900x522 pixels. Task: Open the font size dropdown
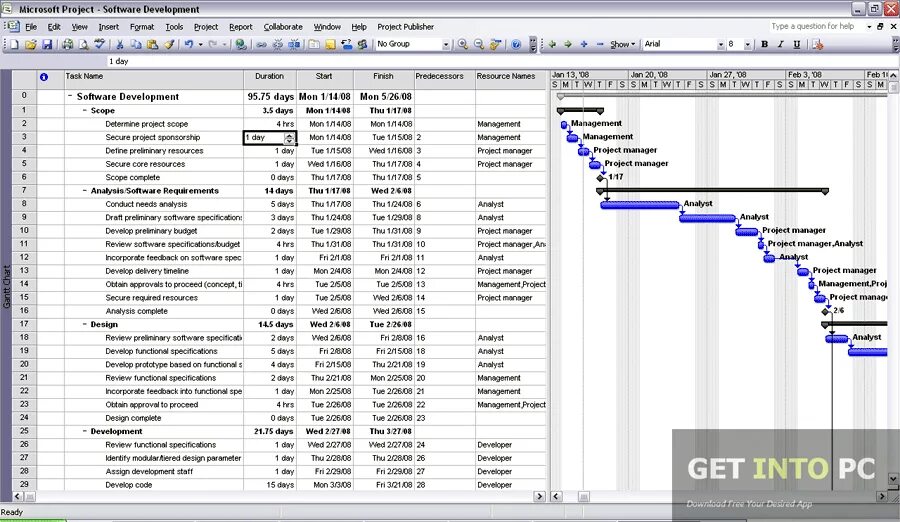pos(747,44)
